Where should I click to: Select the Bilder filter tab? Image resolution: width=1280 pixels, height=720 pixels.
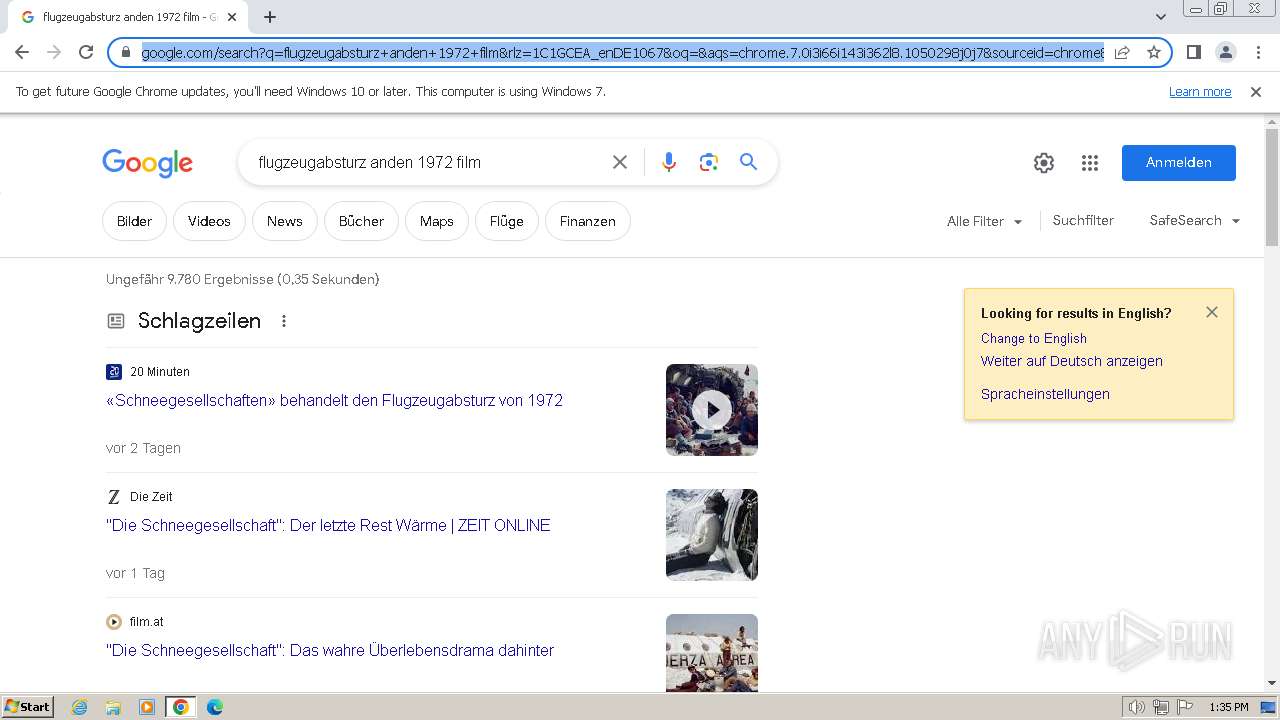pyautogui.click(x=134, y=221)
